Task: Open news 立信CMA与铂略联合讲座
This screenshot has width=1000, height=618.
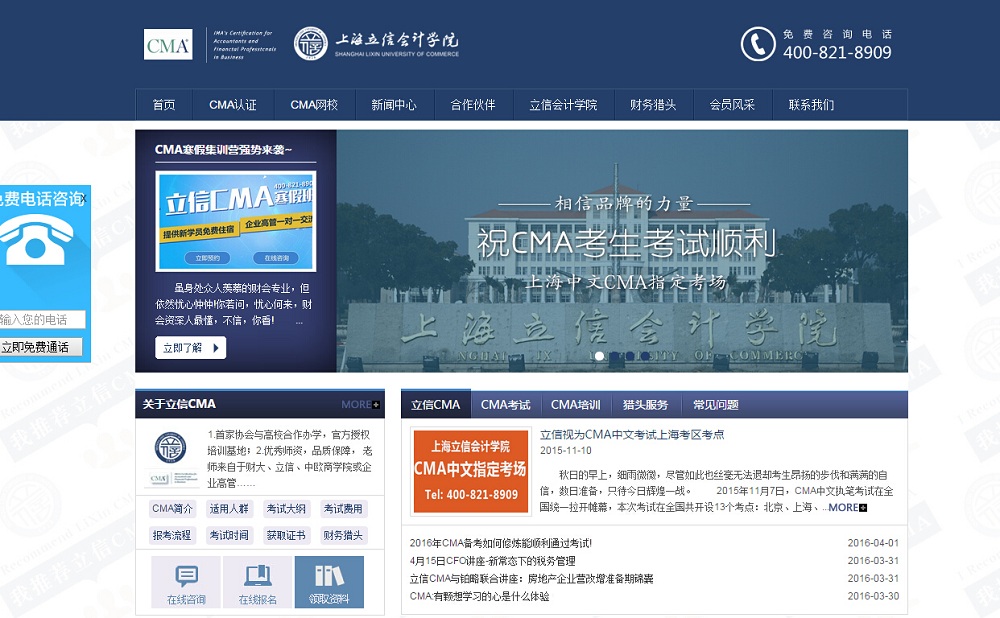Action: 531,579
